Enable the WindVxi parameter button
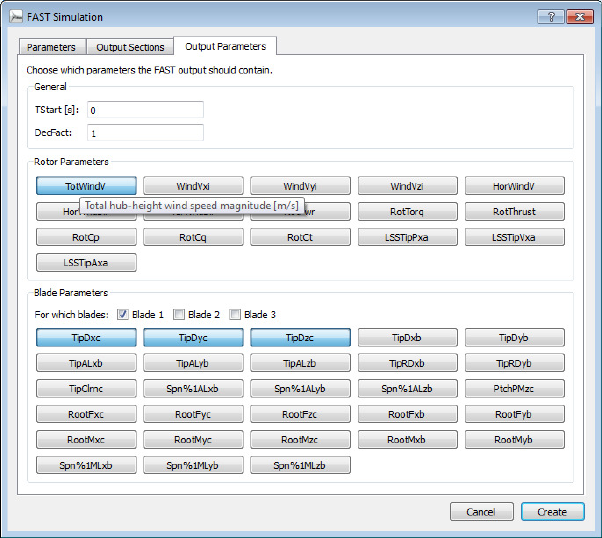Screen dimensions: 602x538 tap(193, 186)
